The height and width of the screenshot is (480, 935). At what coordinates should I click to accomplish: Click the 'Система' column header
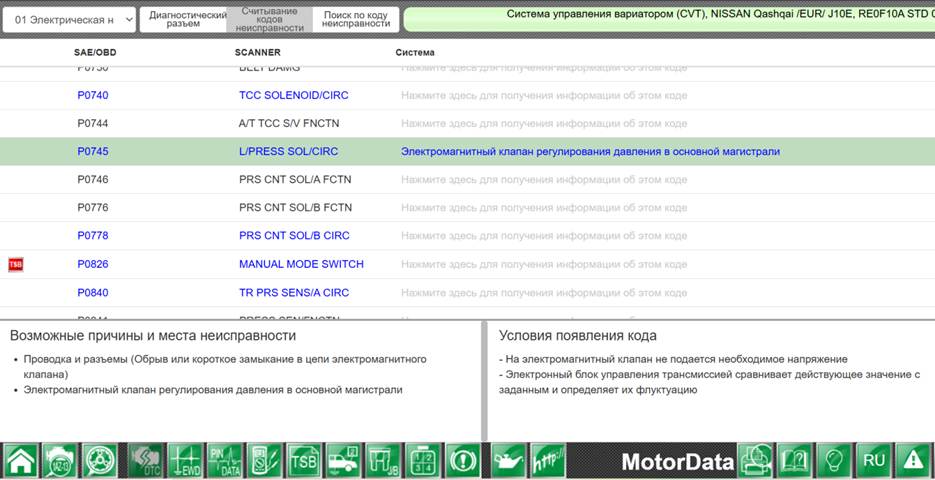pyautogui.click(x=415, y=52)
